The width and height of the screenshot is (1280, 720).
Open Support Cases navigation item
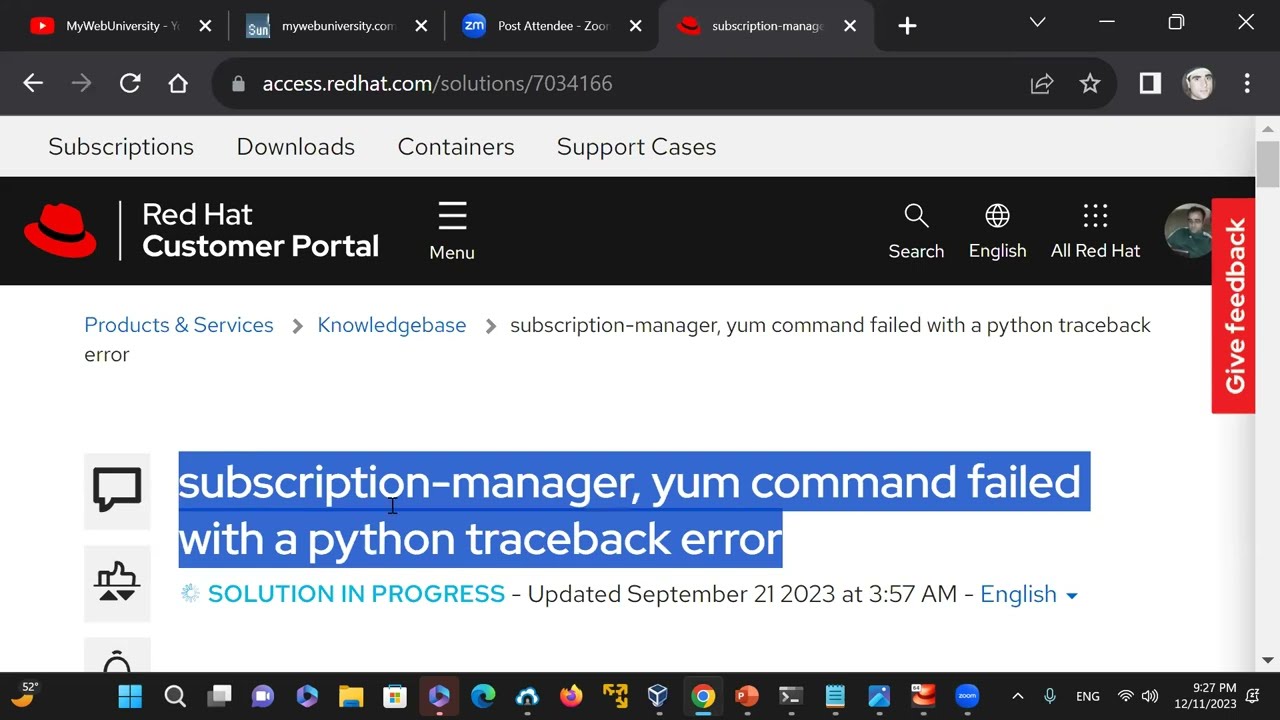pos(637,147)
